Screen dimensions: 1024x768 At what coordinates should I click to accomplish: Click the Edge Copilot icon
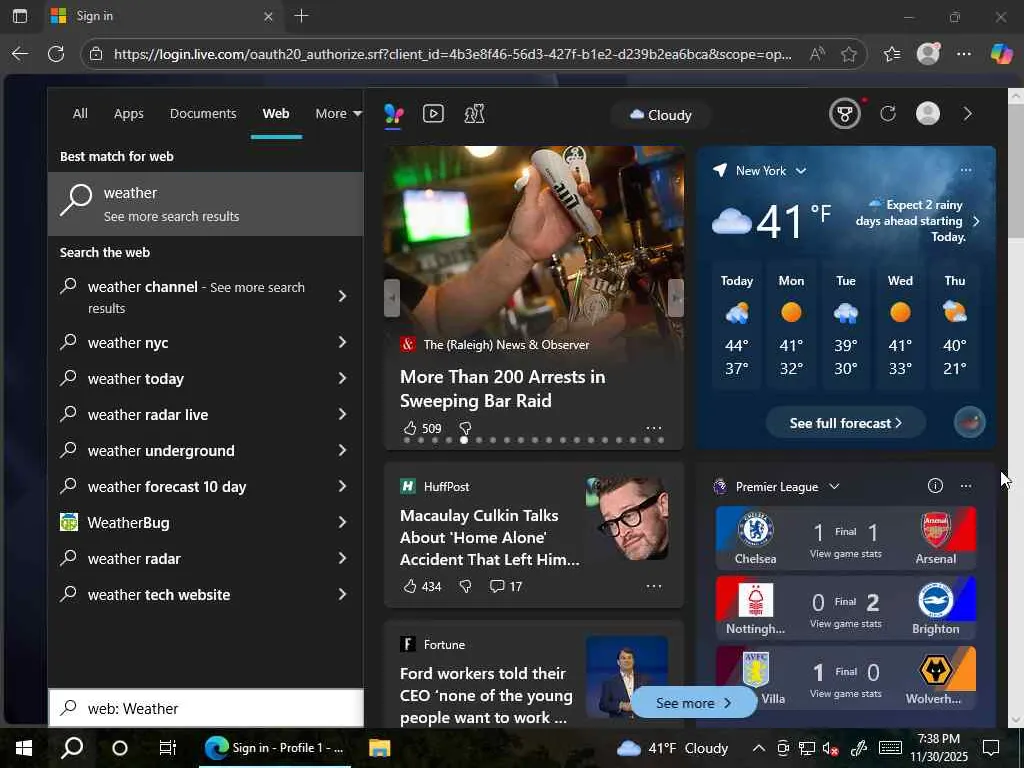coord(1001,54)
